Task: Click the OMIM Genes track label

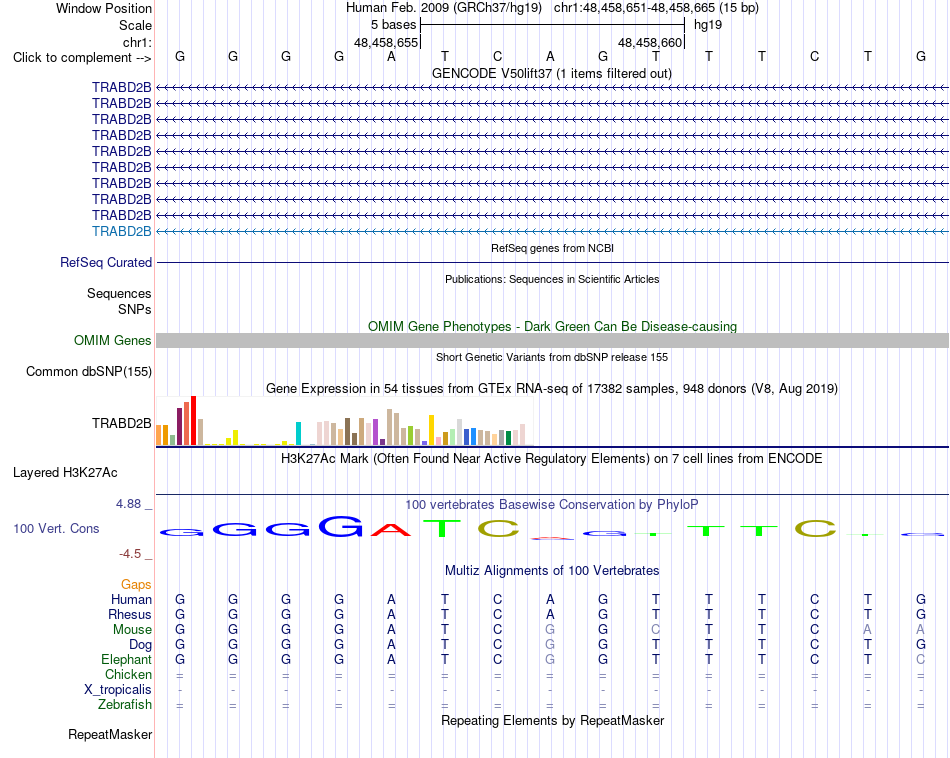Action: click(x=112, y=341)
